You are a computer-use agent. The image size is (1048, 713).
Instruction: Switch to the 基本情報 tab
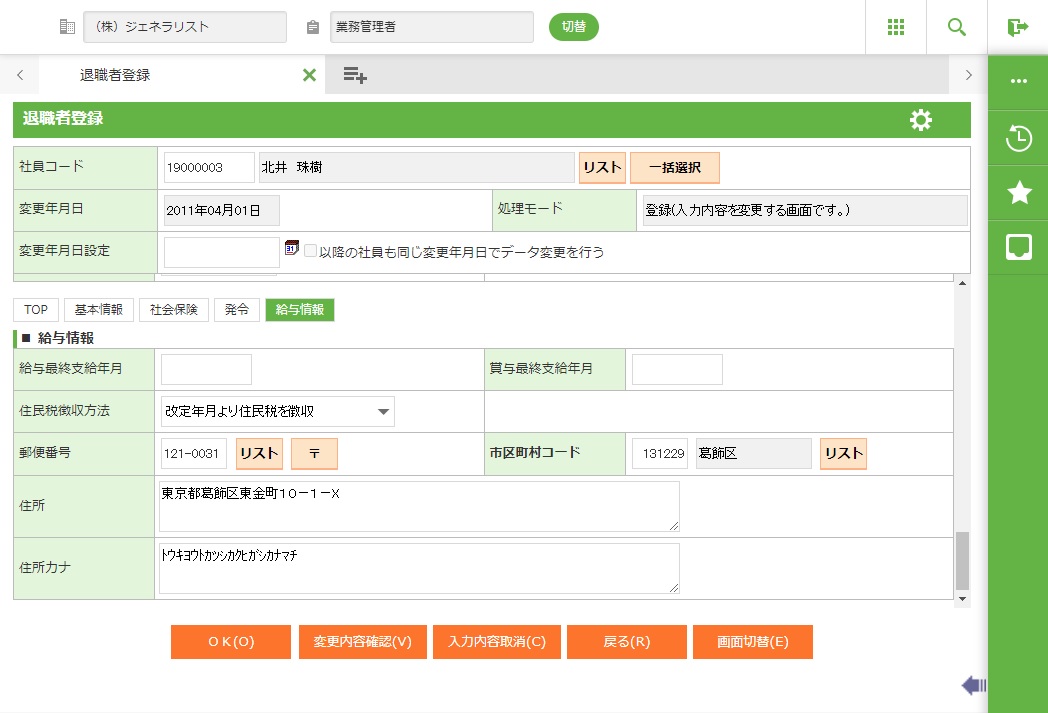(98, 310)
